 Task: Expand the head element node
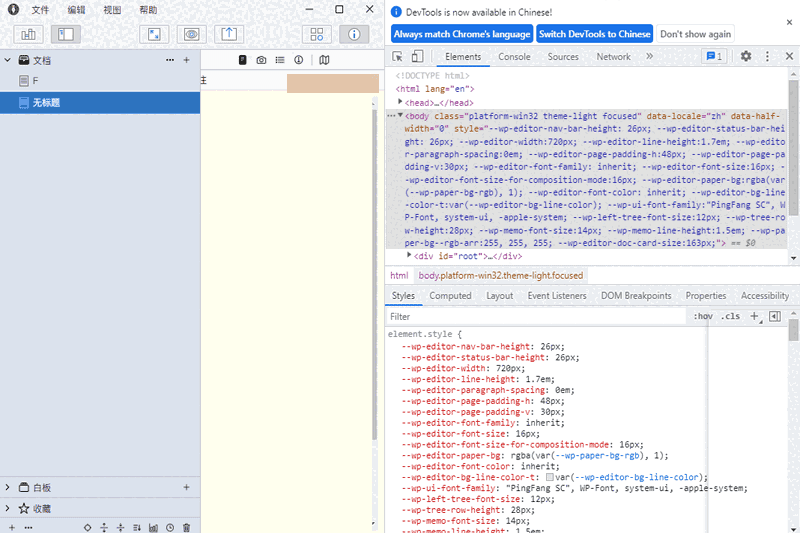coord(401,102)
